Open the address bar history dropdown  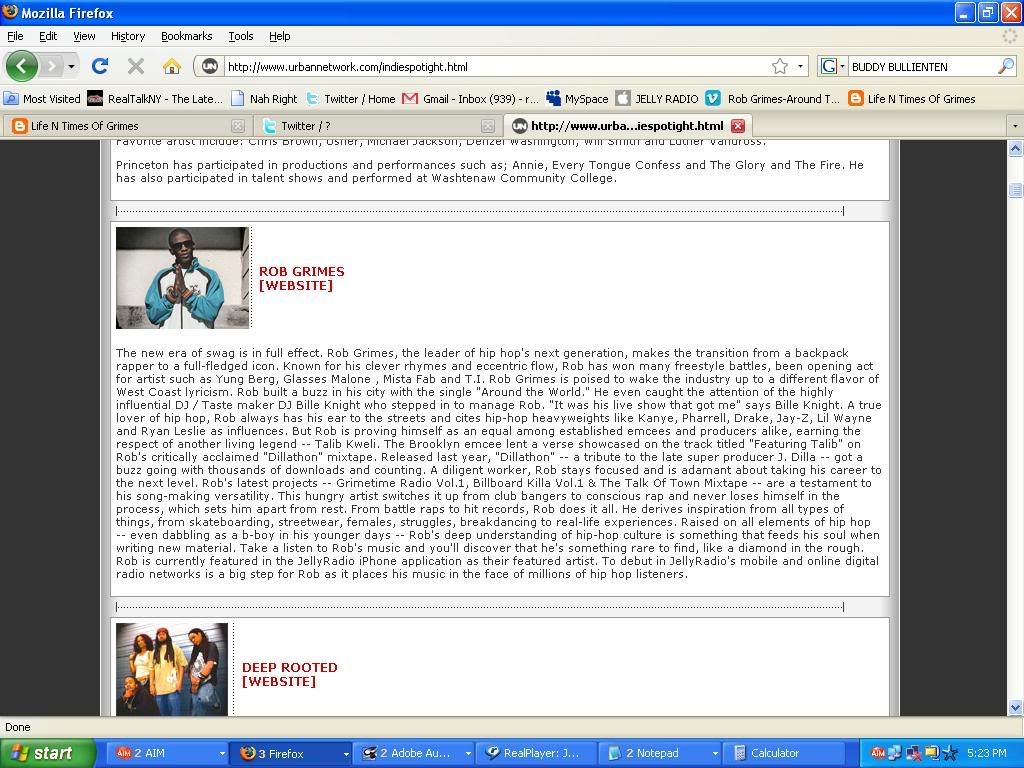point(800,66)
